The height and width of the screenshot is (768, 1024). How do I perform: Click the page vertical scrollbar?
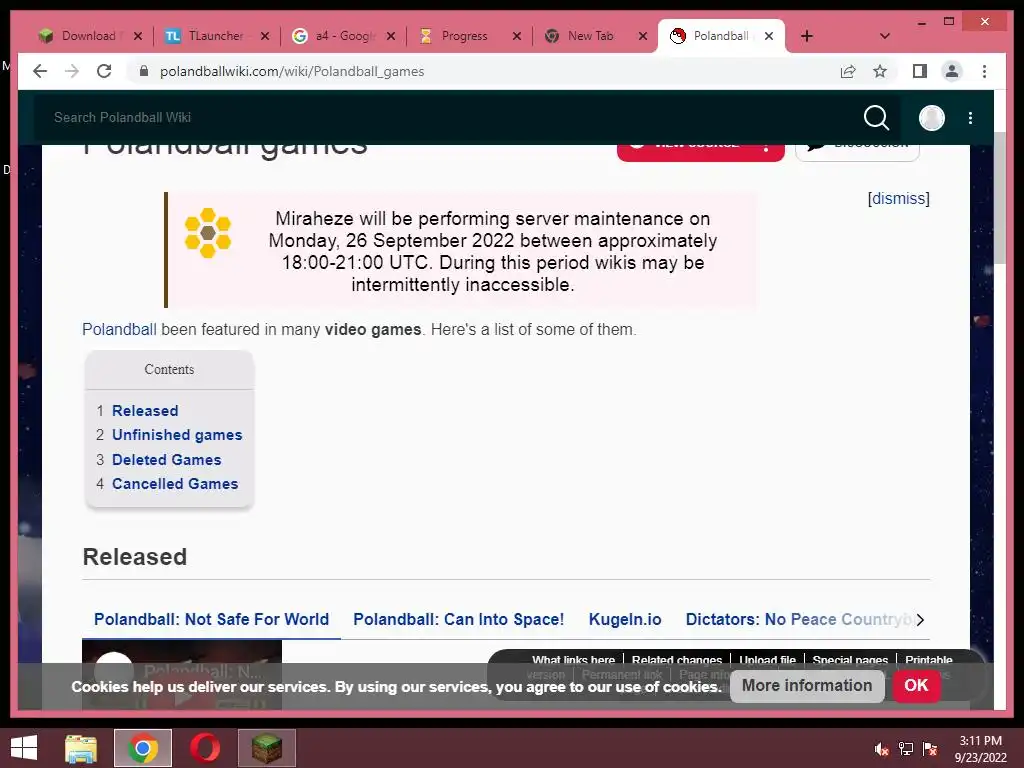[x=999, y=197]
